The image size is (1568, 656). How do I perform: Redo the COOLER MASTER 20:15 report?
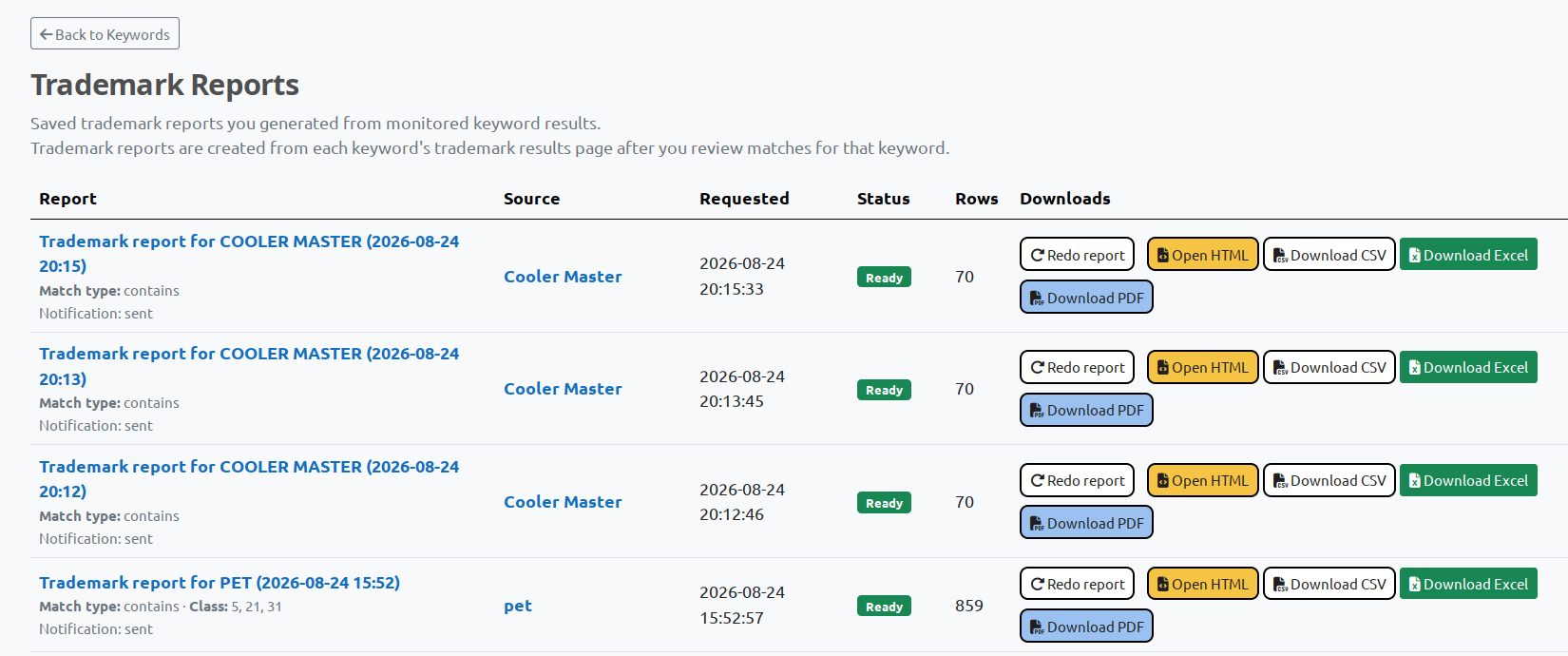coord(1077,255)
